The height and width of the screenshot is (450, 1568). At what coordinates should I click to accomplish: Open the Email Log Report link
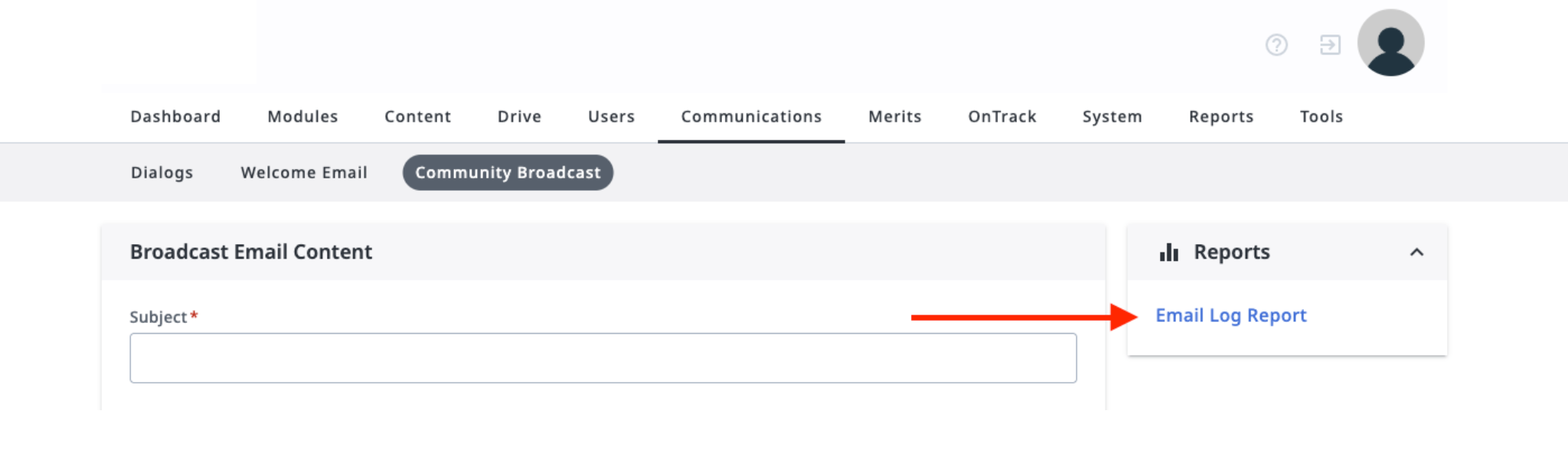coord(1230,315)
